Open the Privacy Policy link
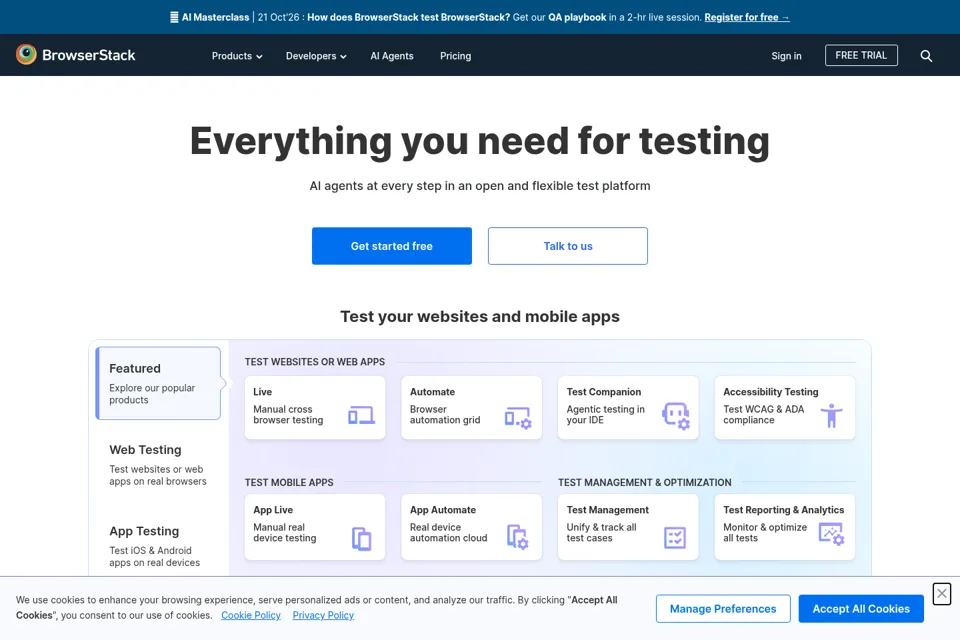The height and width of the screenshot is (640, 960). [x=323, y=615]
